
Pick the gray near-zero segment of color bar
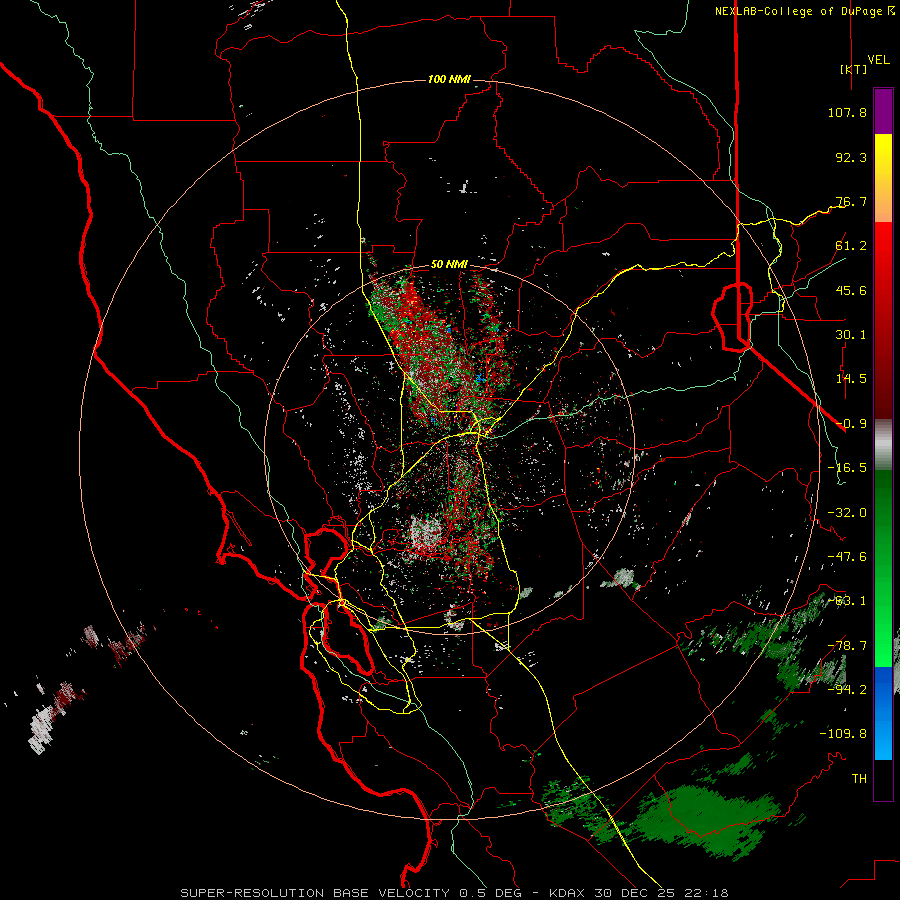click(883, 444)
